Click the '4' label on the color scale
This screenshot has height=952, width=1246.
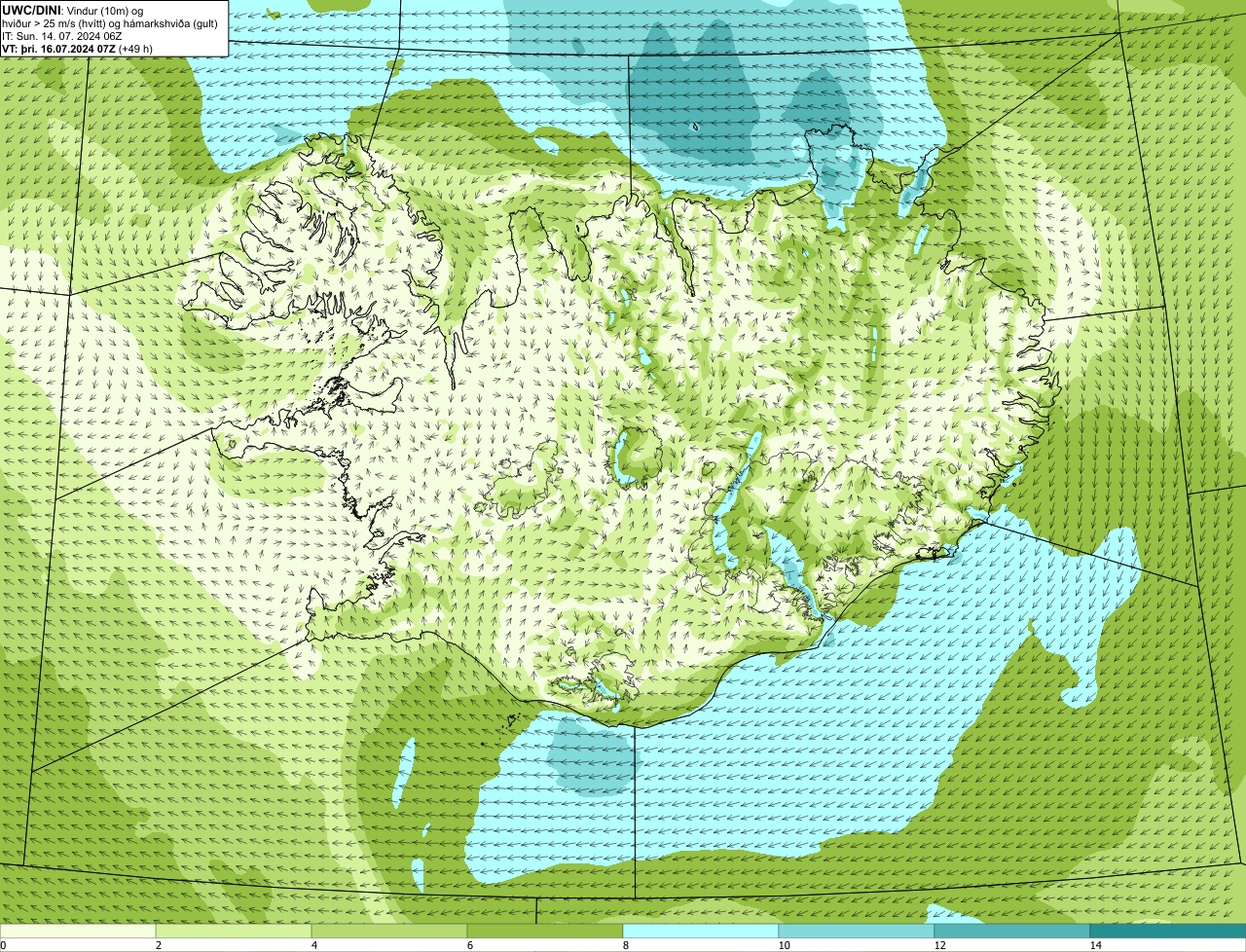(x=313, y=945)
